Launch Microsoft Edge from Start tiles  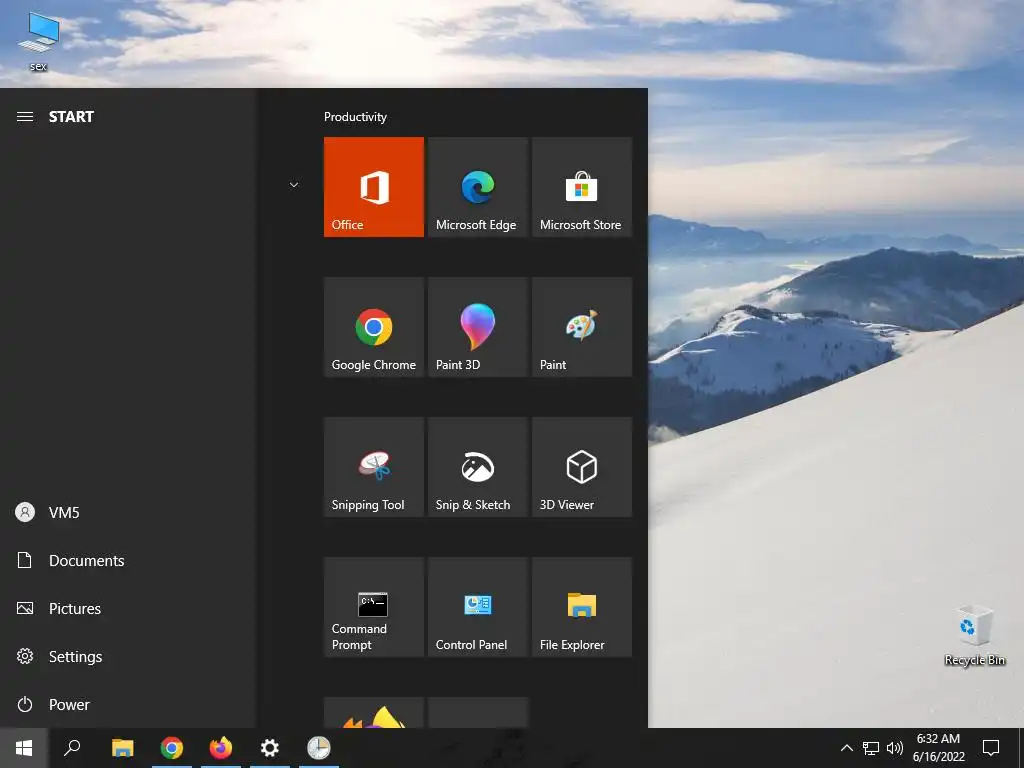pyautogui.click(x=478, y=187)
